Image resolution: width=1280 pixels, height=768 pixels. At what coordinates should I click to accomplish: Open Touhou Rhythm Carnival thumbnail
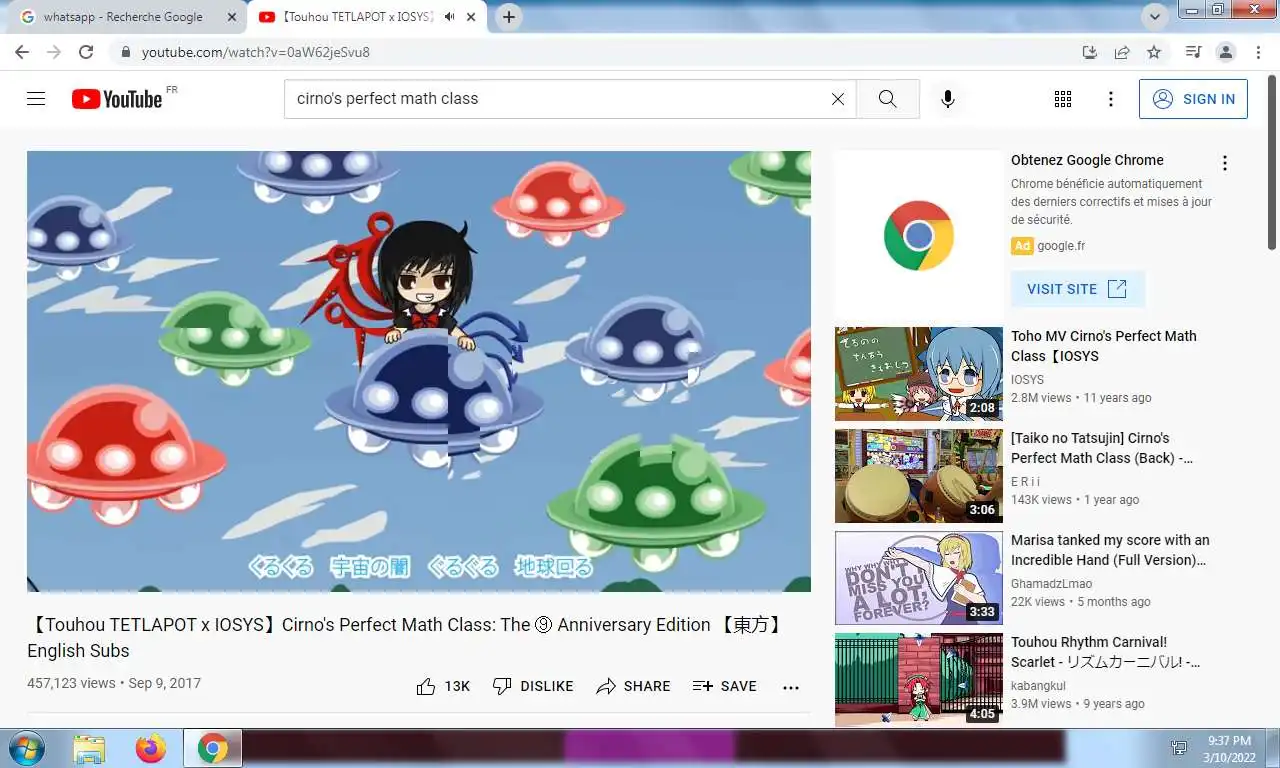point(918,680)
